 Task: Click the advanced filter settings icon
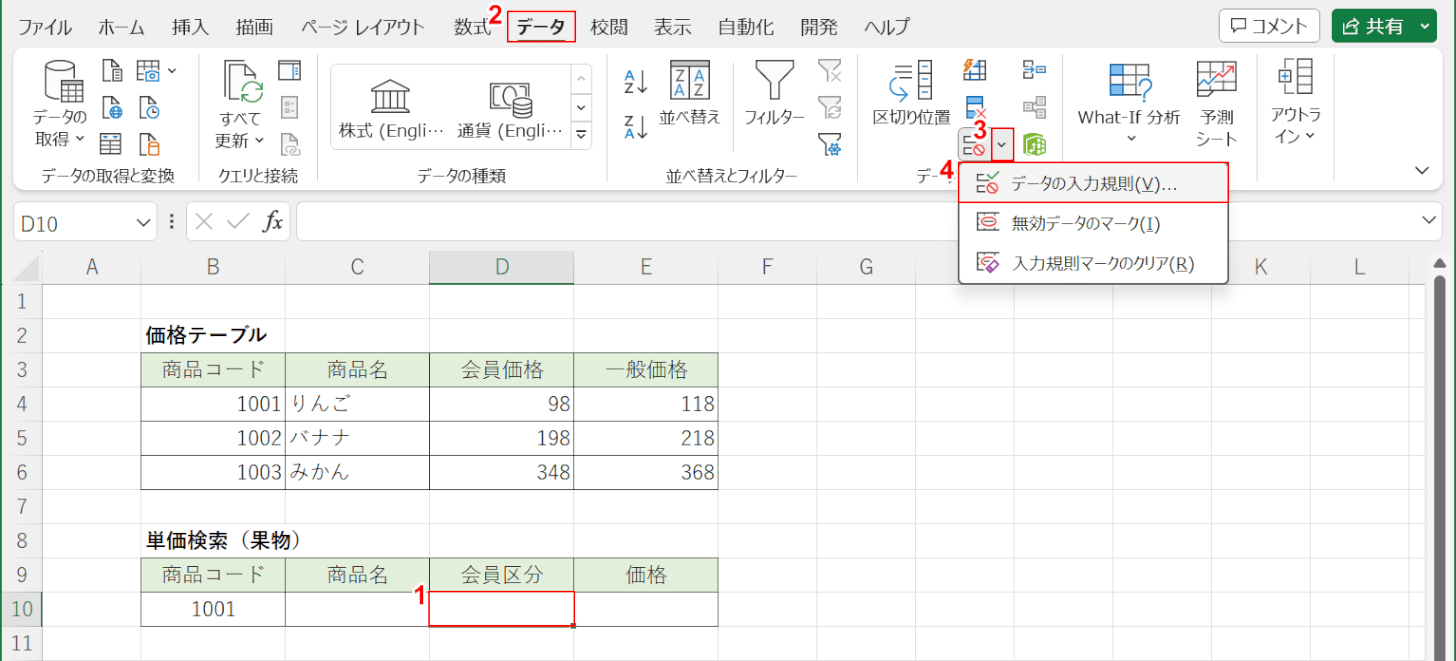(829, 145)
